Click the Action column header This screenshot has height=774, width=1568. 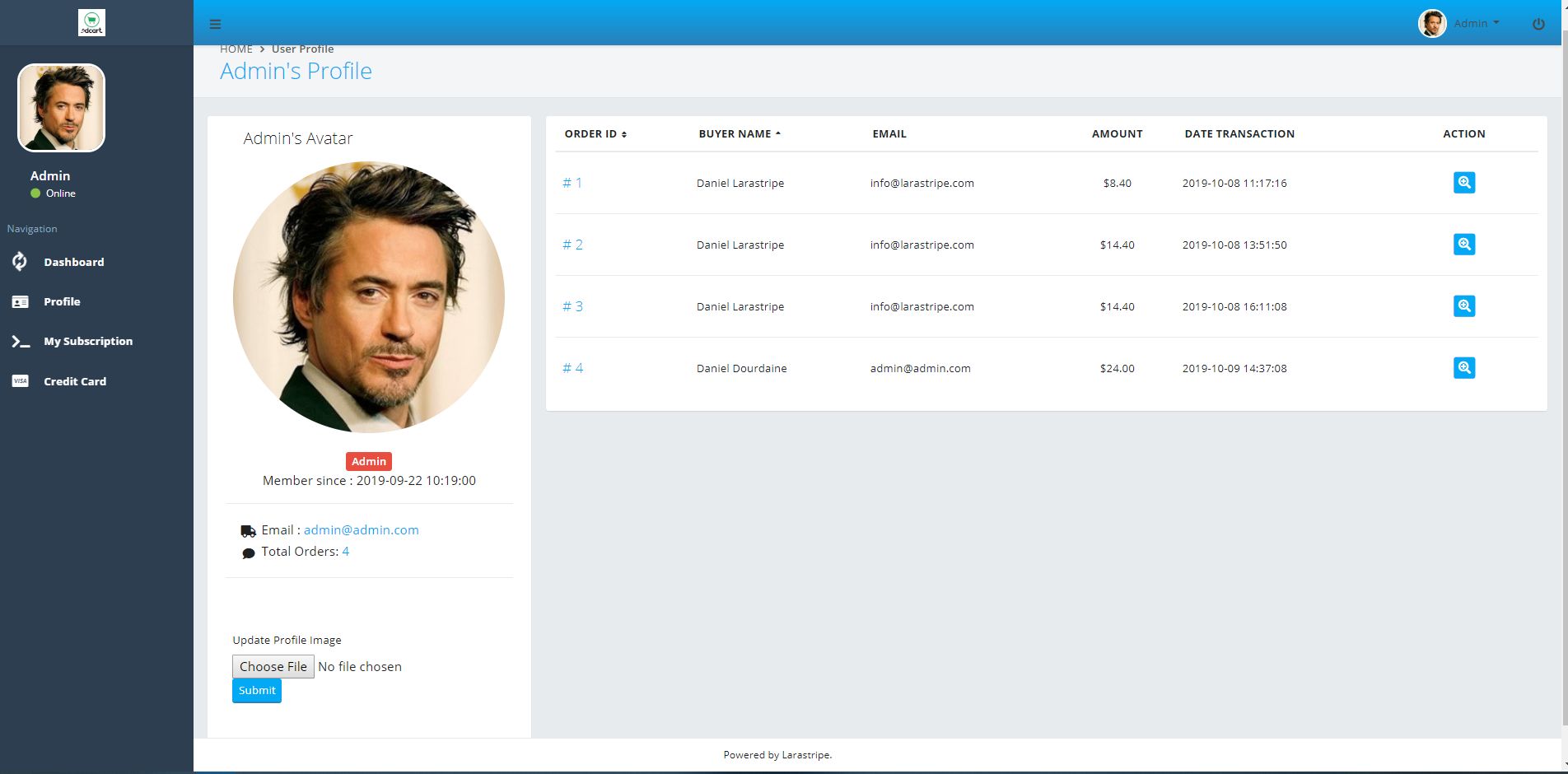[x=1464, y=133]
